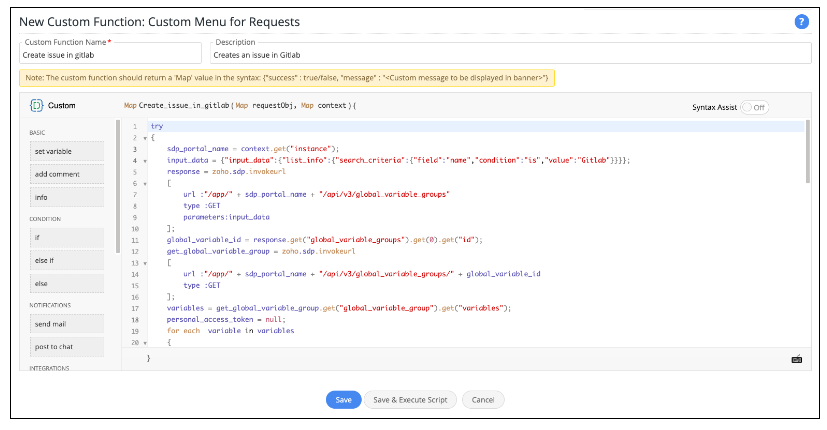
Task: Click 'get_global_variable_group' on line 12
Action: (x=218, y=251)
